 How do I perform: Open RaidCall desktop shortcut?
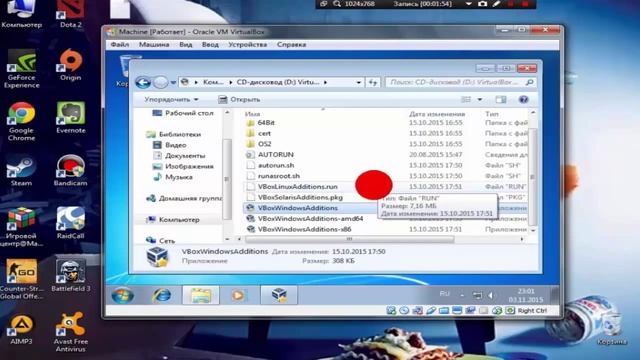click(x=71, y=223)
